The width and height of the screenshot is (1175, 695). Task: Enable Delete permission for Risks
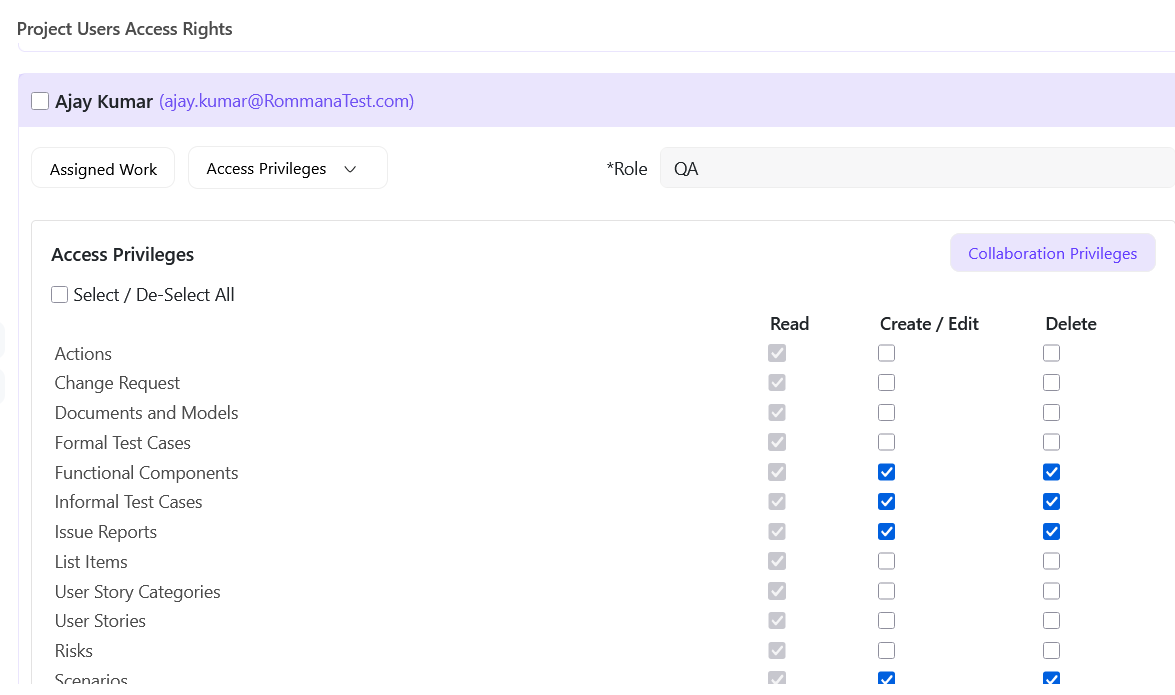tap(1051, 650)
